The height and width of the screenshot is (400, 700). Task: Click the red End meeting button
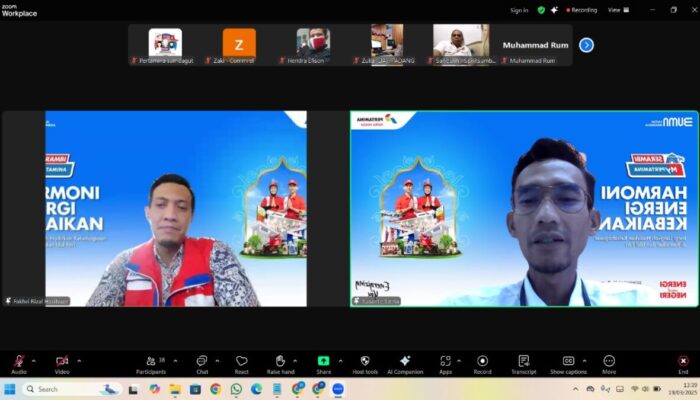point(683,361)
